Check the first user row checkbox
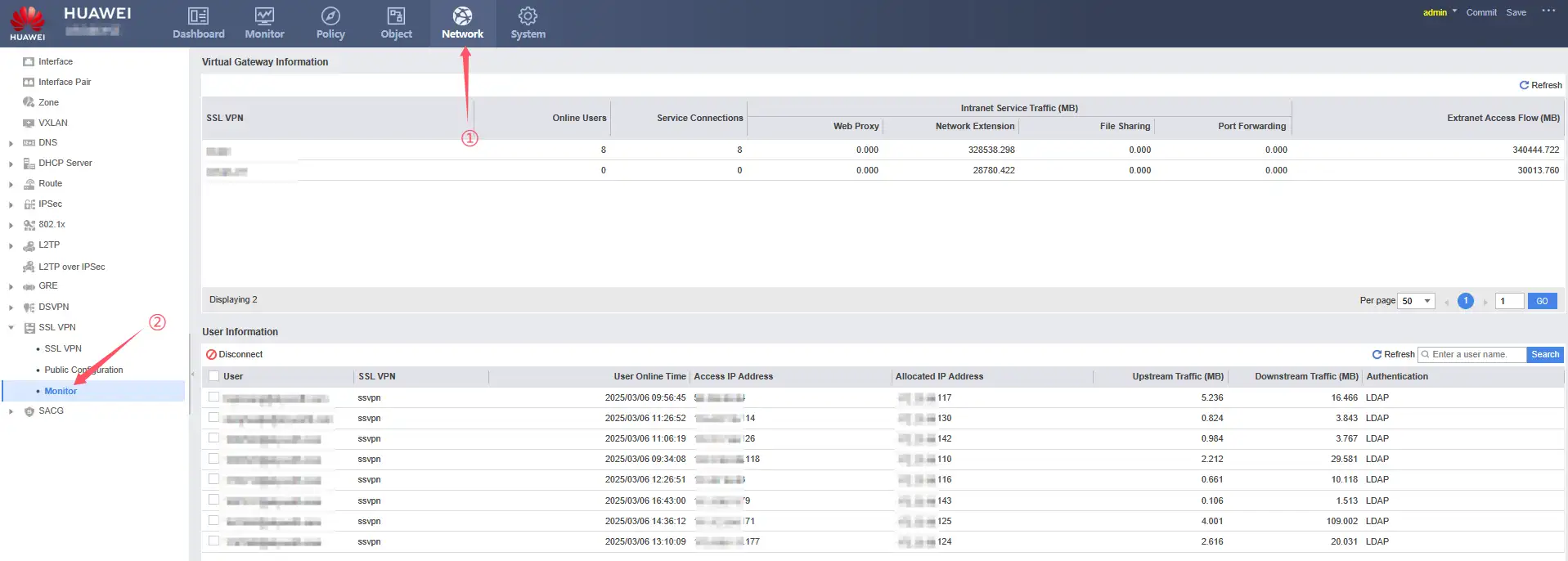Image resolution: width=1568 pixels, height=561 pixels. tap(213, 397)
